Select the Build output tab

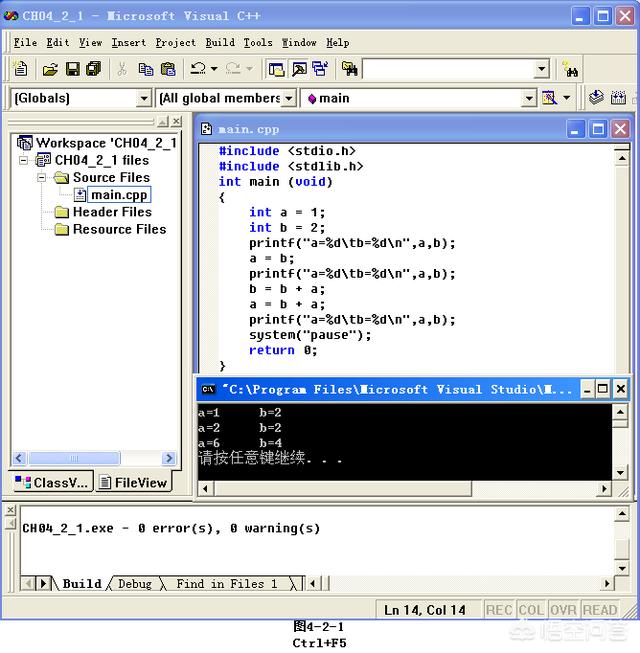[82, 583]
